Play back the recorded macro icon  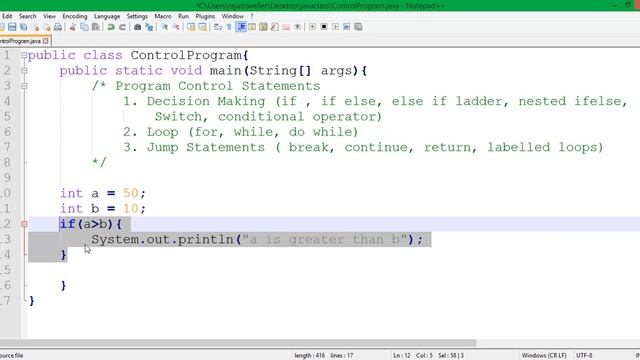point(335,27)
